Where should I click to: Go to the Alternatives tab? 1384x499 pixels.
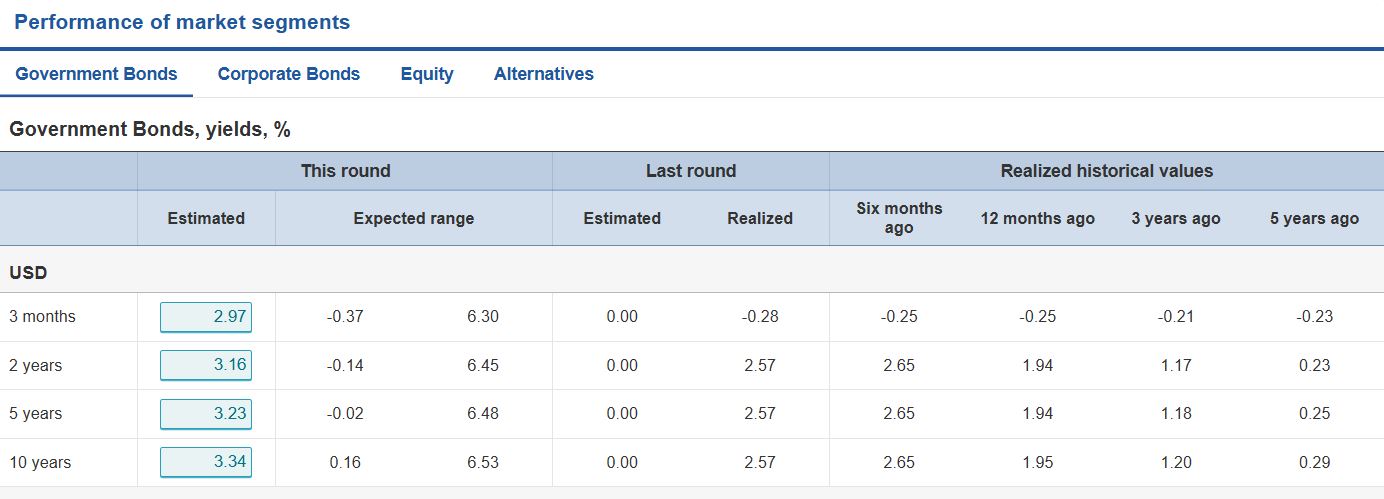(x=544, y=74)
